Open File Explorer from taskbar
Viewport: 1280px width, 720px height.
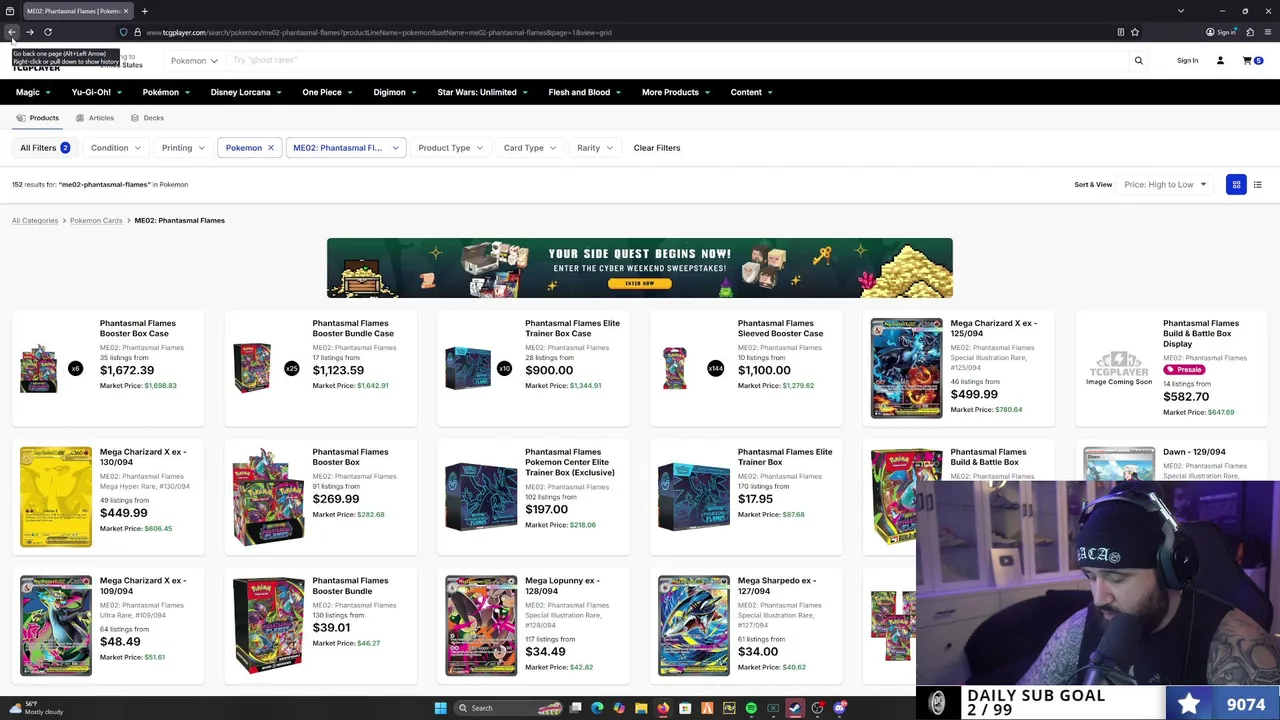click(641, 708)
